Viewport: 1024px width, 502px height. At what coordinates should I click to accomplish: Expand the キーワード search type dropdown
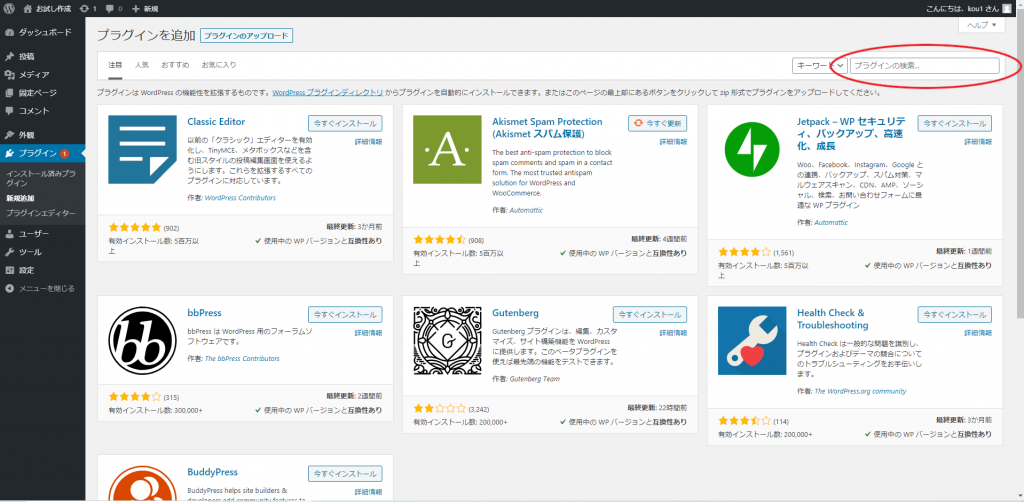pyautogui.click(x=820, y=66)
